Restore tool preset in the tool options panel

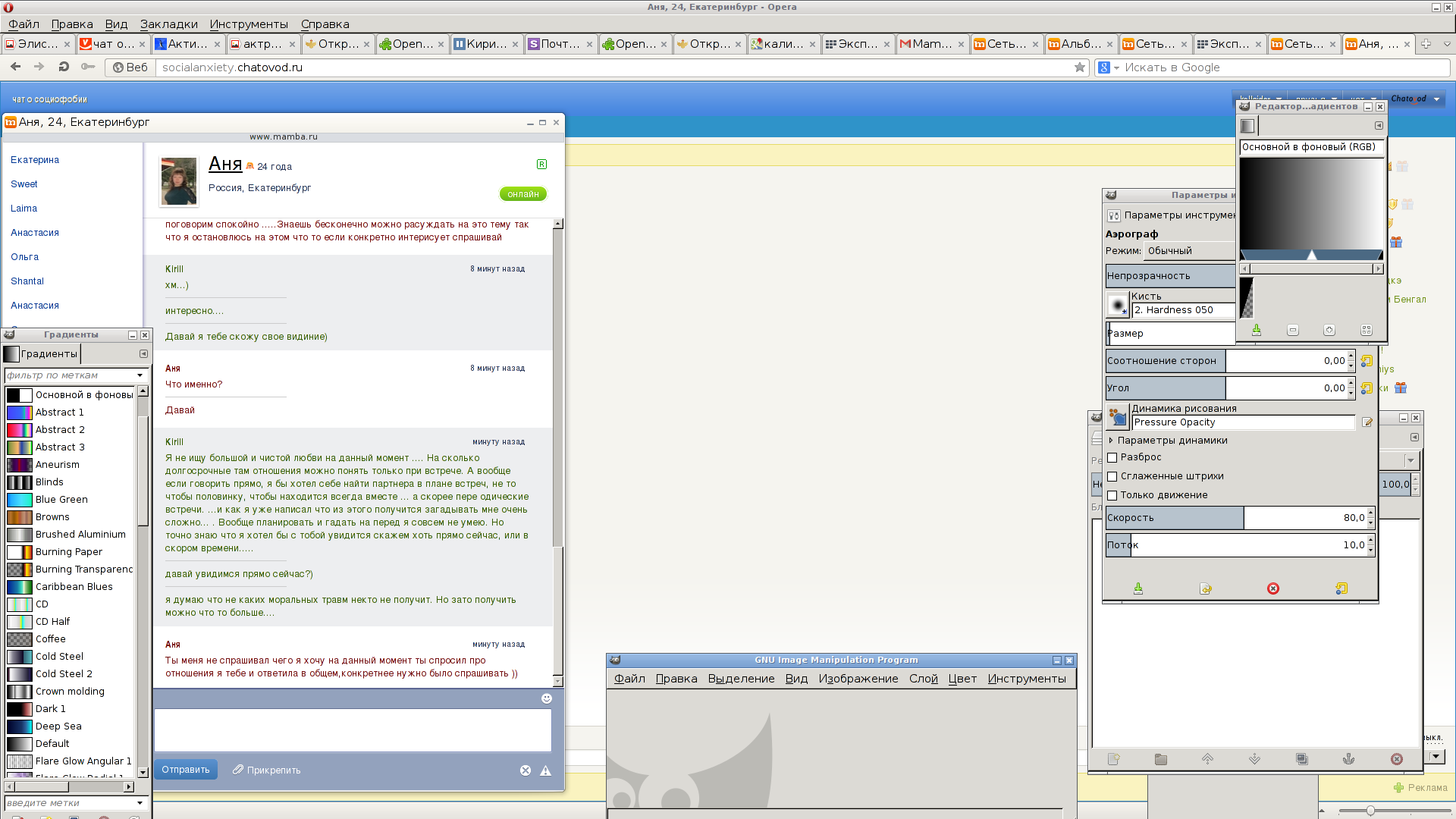coord(1206,588)
